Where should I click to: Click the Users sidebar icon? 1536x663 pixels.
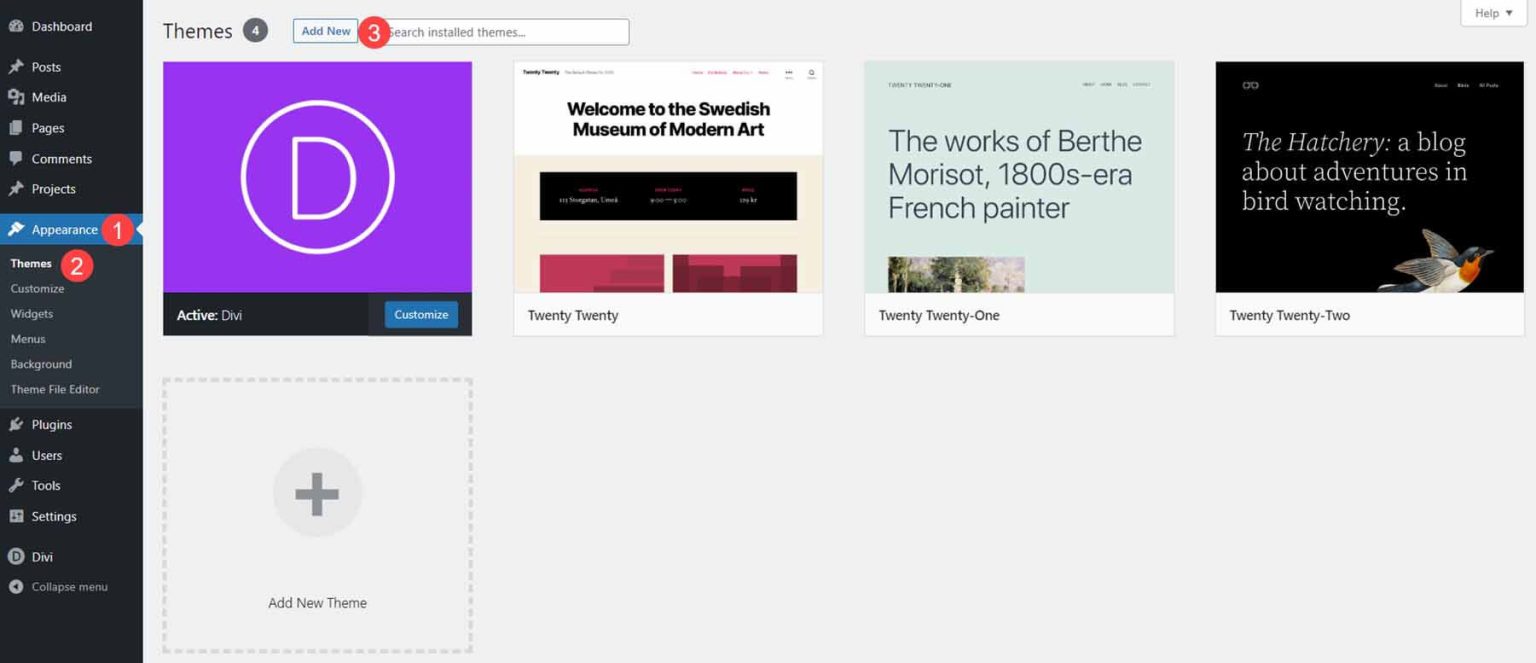coord(16,455)
